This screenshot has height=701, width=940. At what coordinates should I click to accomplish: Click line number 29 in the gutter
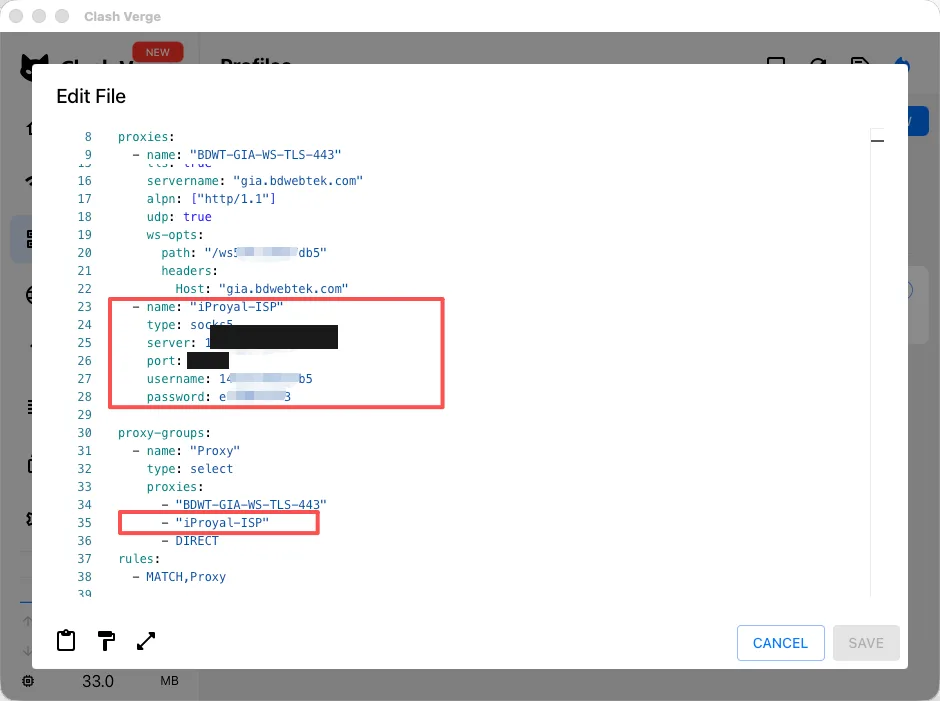85,414
